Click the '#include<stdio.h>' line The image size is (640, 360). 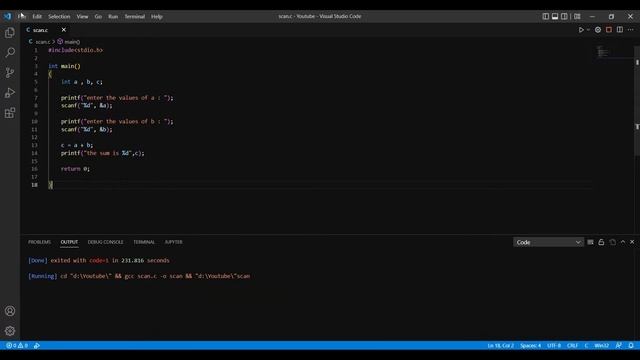click(76, 50)
